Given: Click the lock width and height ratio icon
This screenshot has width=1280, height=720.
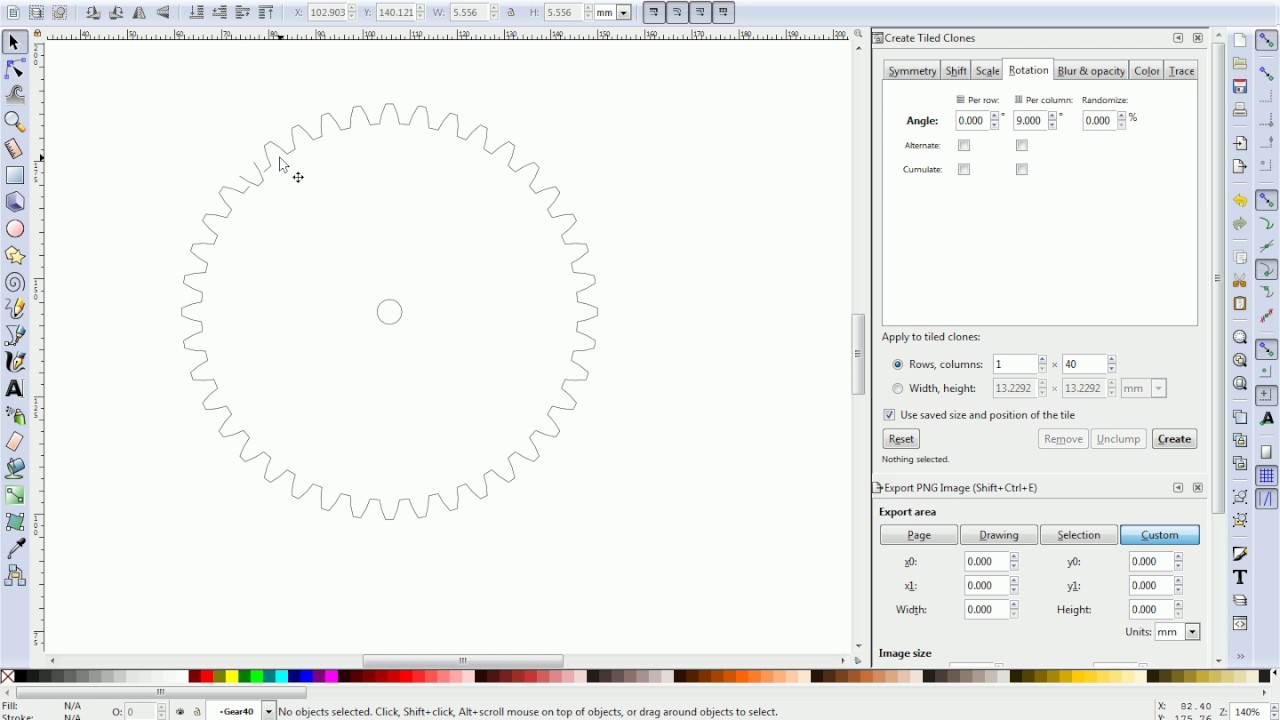Looking at the screenshot, I should tap(511, 13).
